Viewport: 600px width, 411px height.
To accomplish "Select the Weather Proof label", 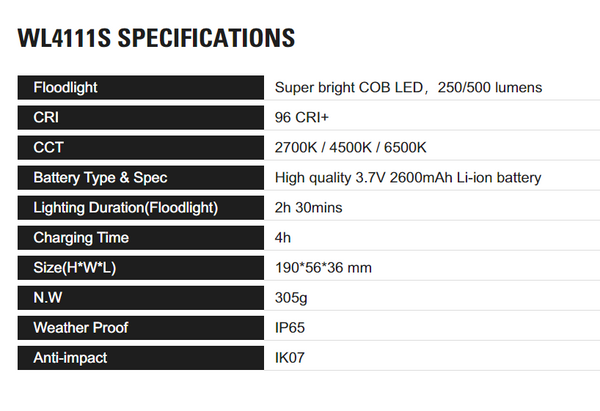I will click(140, 328).
